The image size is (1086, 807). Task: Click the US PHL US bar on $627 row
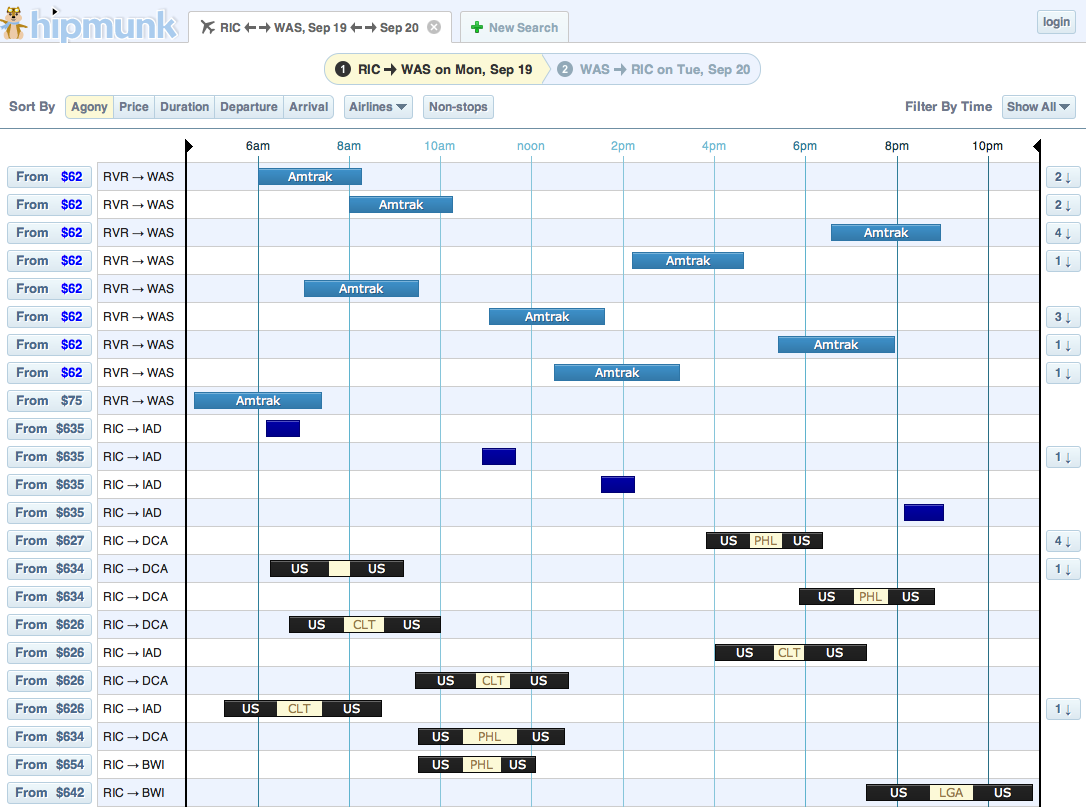click(765, 540)
